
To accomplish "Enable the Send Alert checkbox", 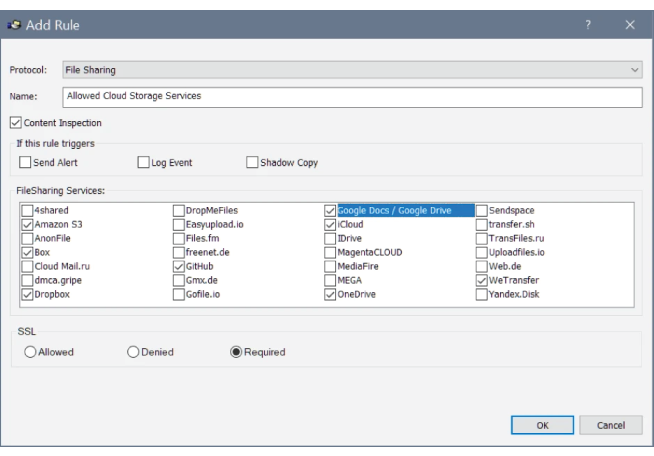I will coord(25,162).
